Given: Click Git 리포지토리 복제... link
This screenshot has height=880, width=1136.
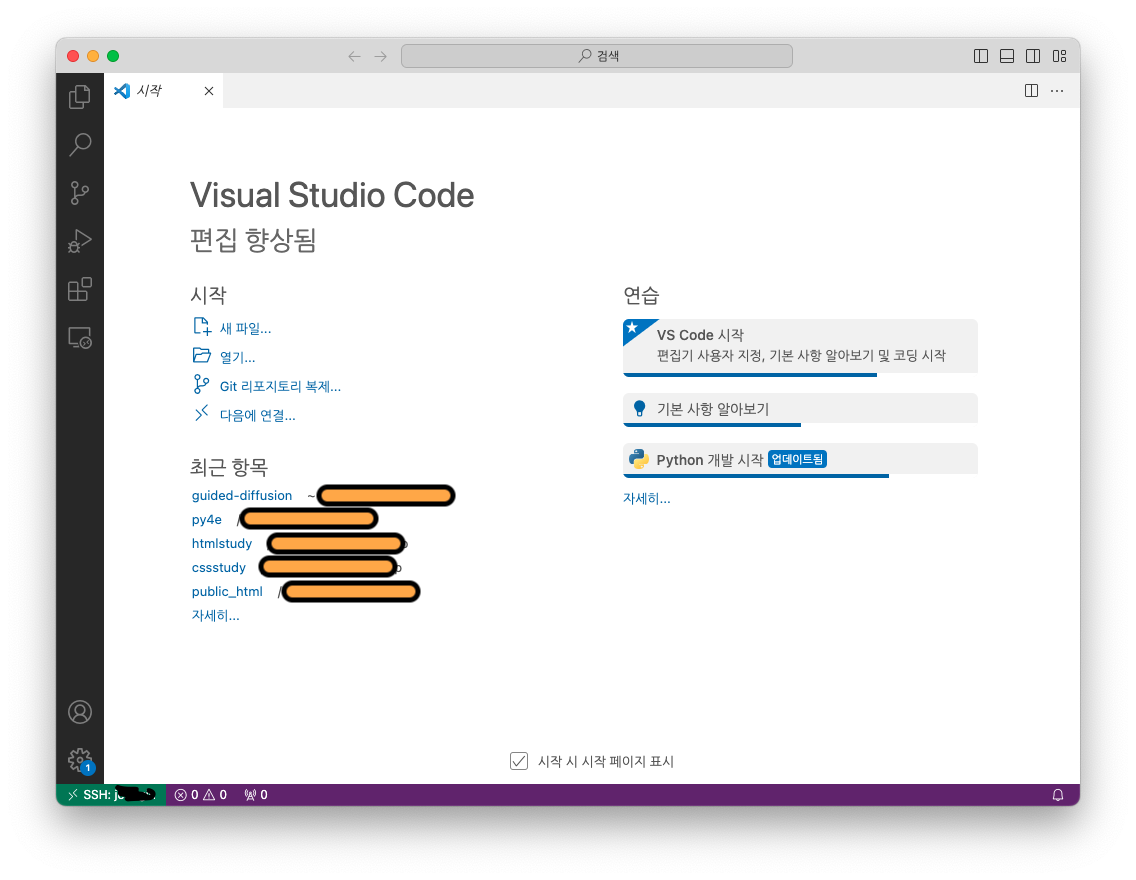Looking at the screenshot, I should tap(280, 386).
